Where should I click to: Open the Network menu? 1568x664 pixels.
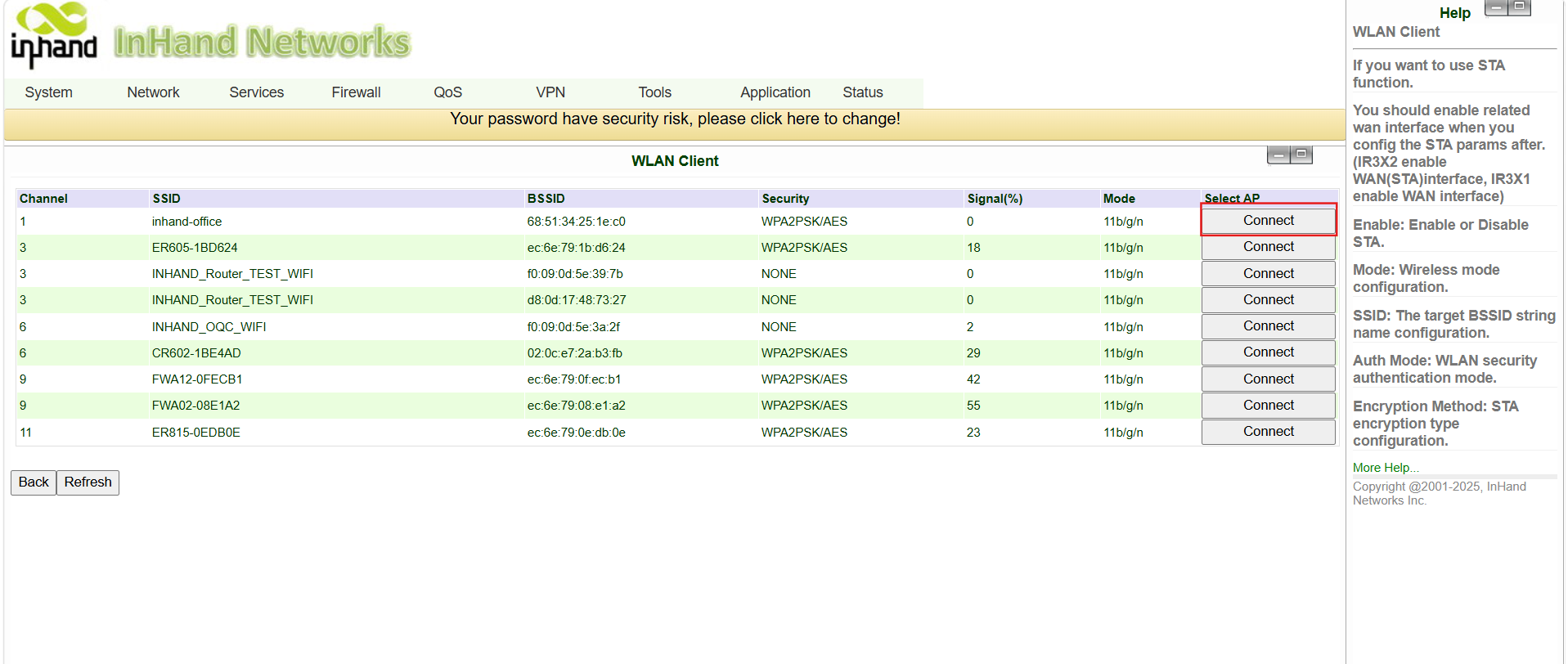(x=153, y=92)
